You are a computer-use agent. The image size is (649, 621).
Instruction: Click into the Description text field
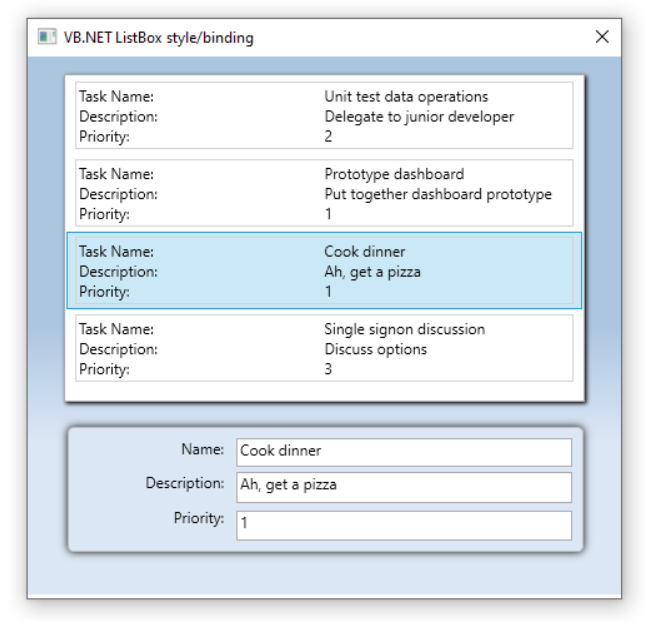pos(404,487)
